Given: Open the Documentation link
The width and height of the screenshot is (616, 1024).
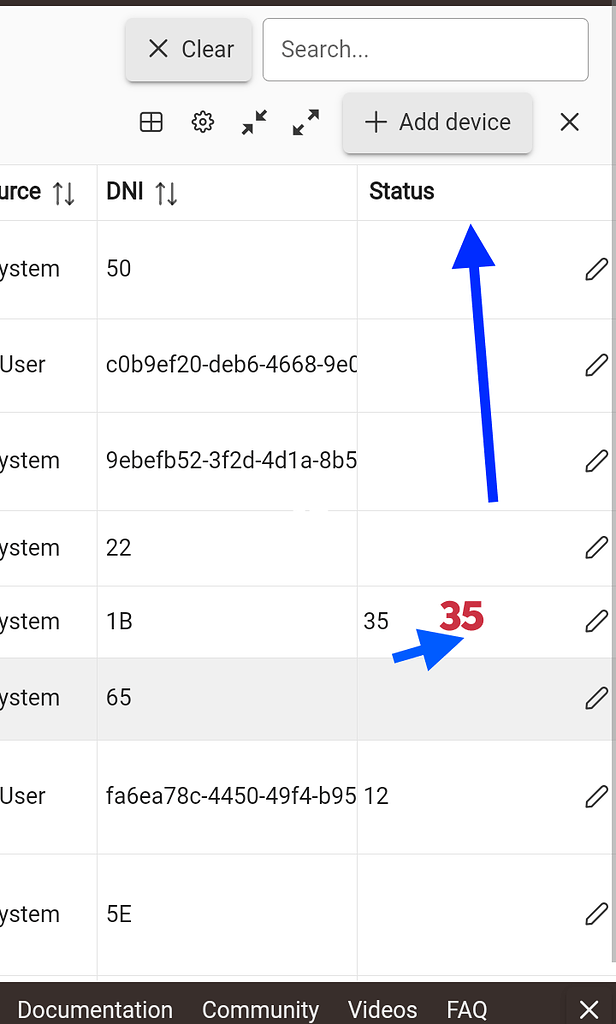Looking at the screenshot, I should [x=95, y=1009].
